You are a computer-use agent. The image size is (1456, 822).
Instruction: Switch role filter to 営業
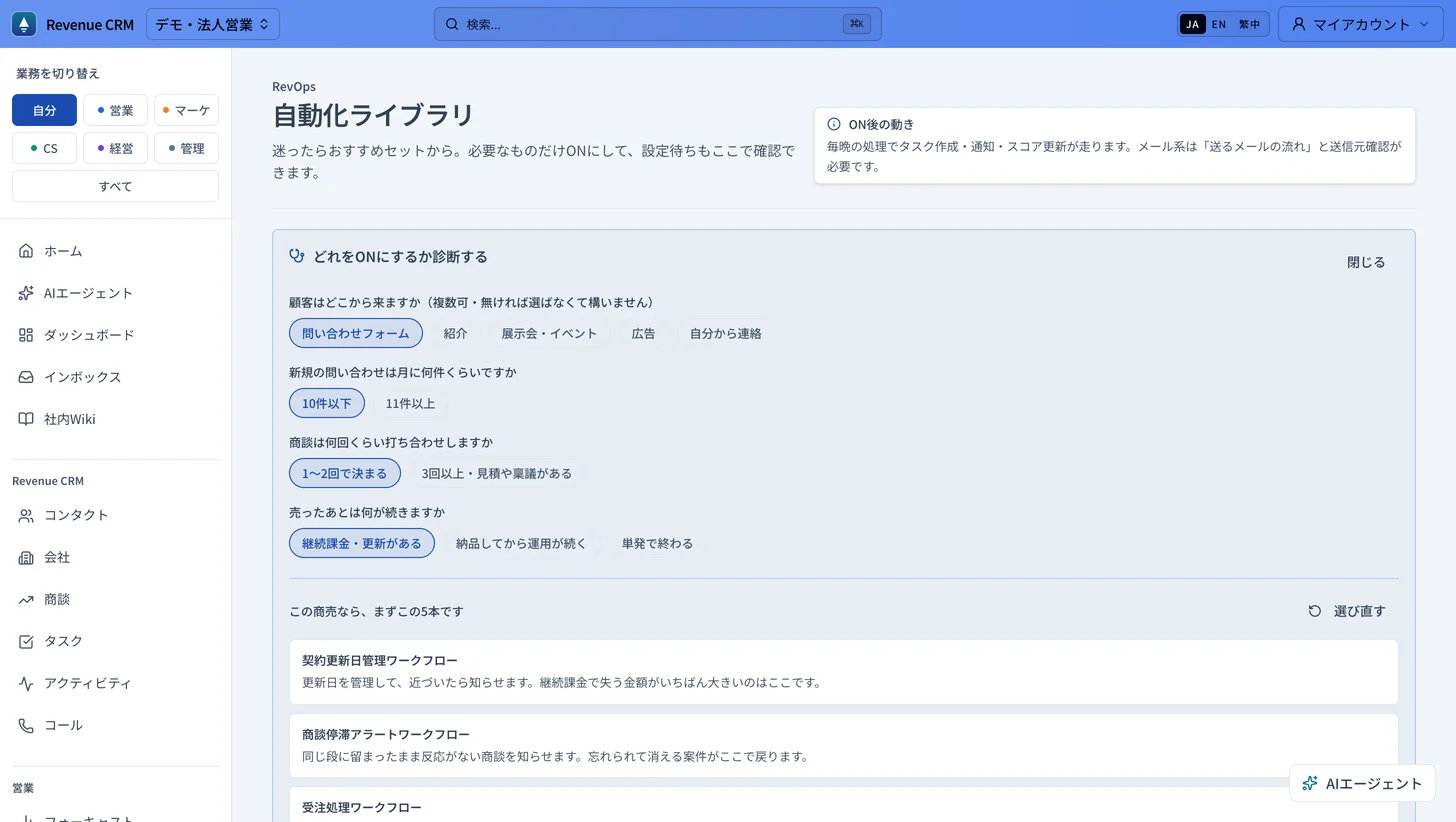click(115, 110)
